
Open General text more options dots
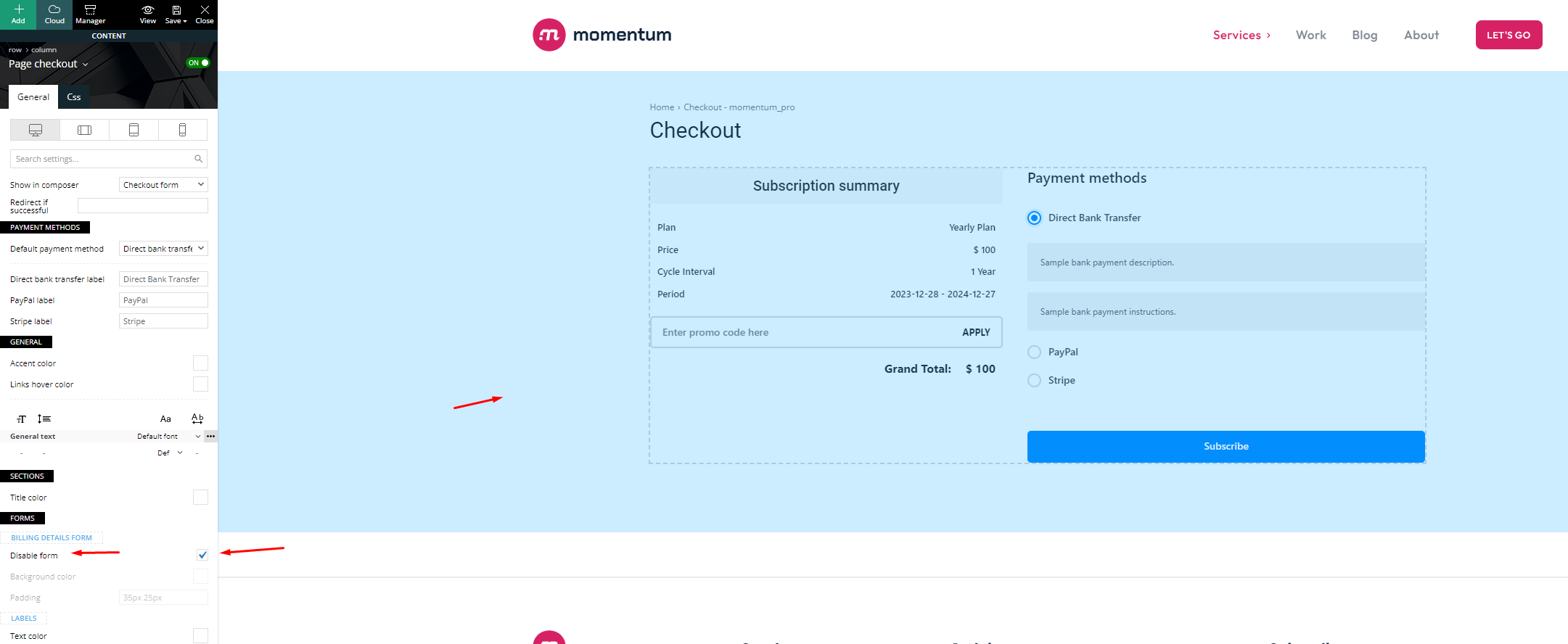(x=210, y=436)
